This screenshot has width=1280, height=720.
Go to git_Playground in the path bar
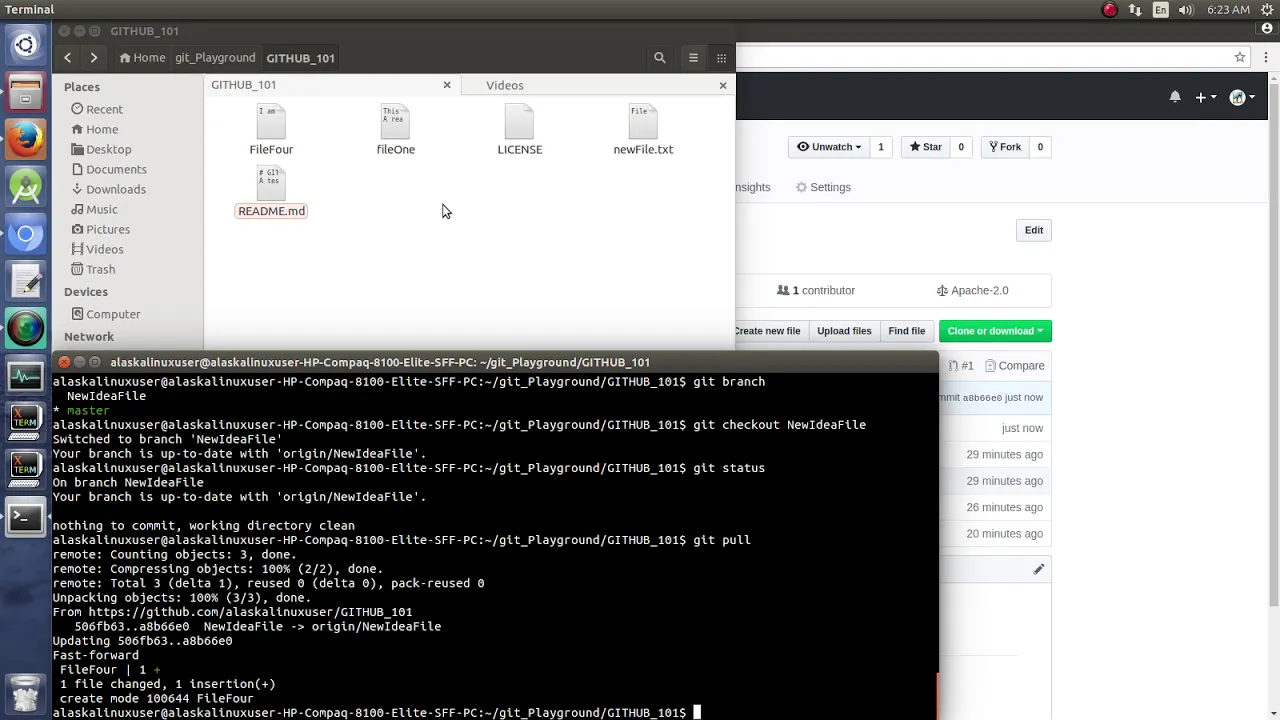pyautogui.click(x=215, y=58)
